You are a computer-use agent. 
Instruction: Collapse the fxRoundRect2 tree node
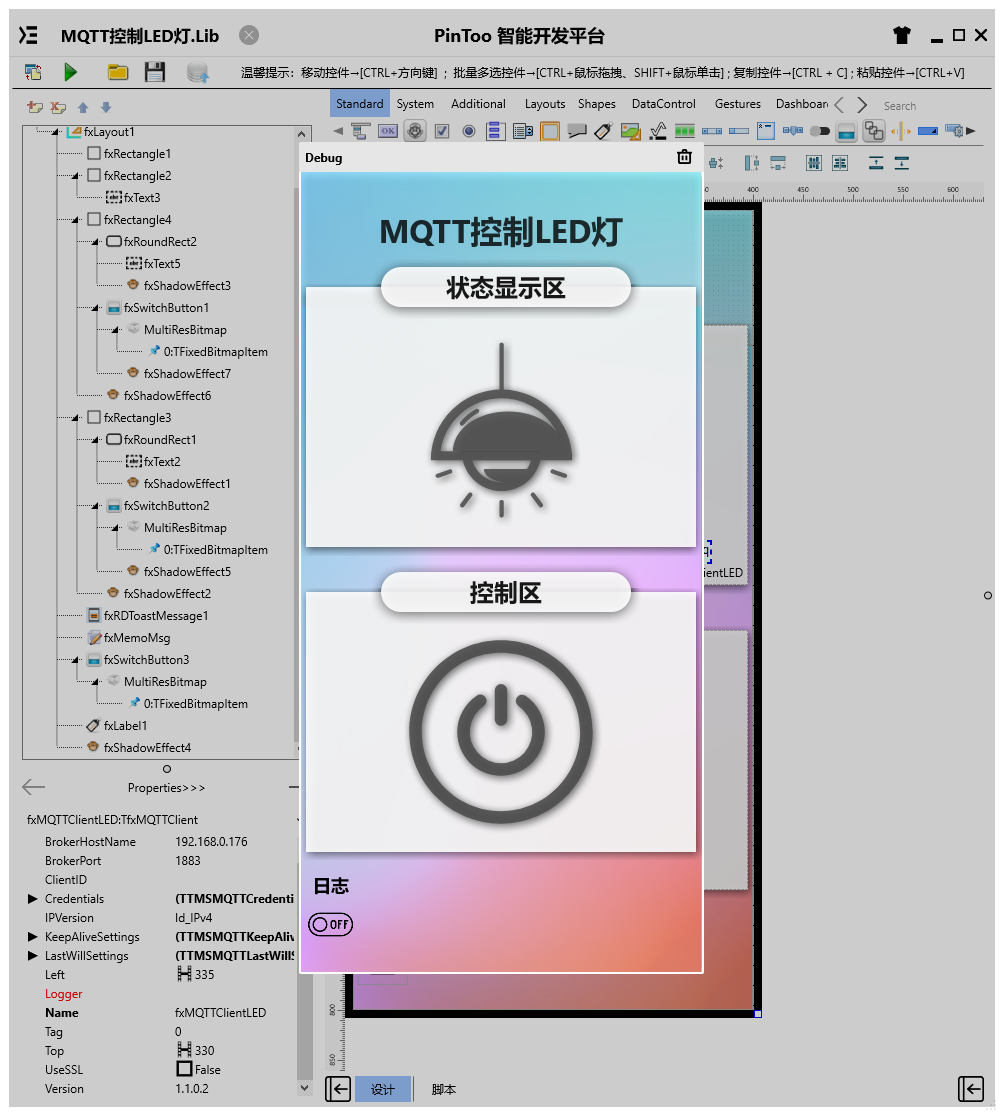[95, 242]
